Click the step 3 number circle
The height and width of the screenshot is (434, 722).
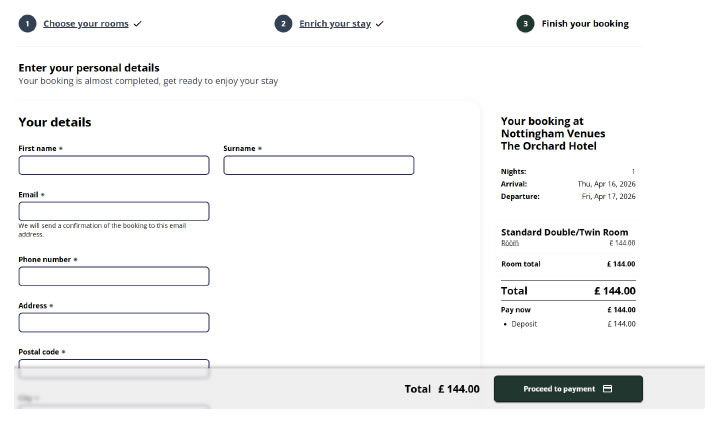pyautogui.click(x=525, y=24)
